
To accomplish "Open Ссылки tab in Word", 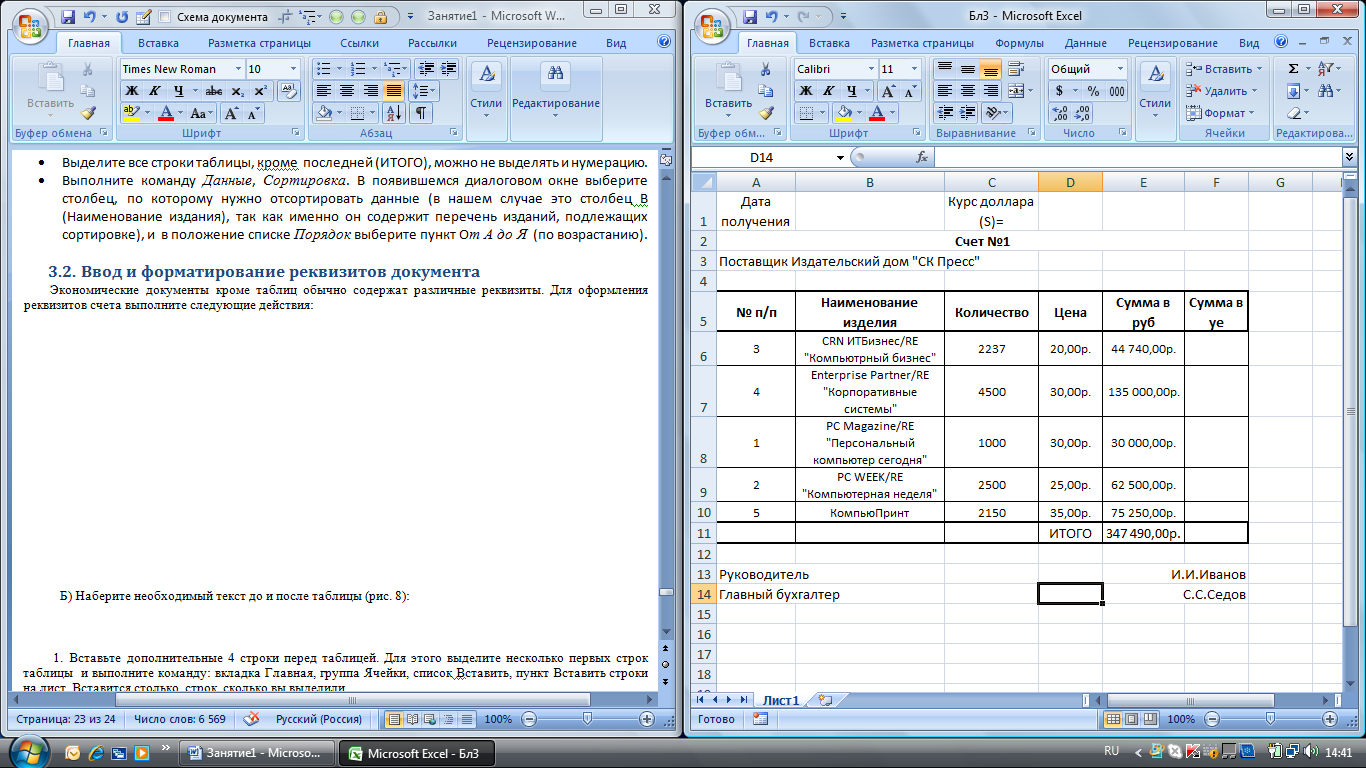I will [x=359, y=43].
